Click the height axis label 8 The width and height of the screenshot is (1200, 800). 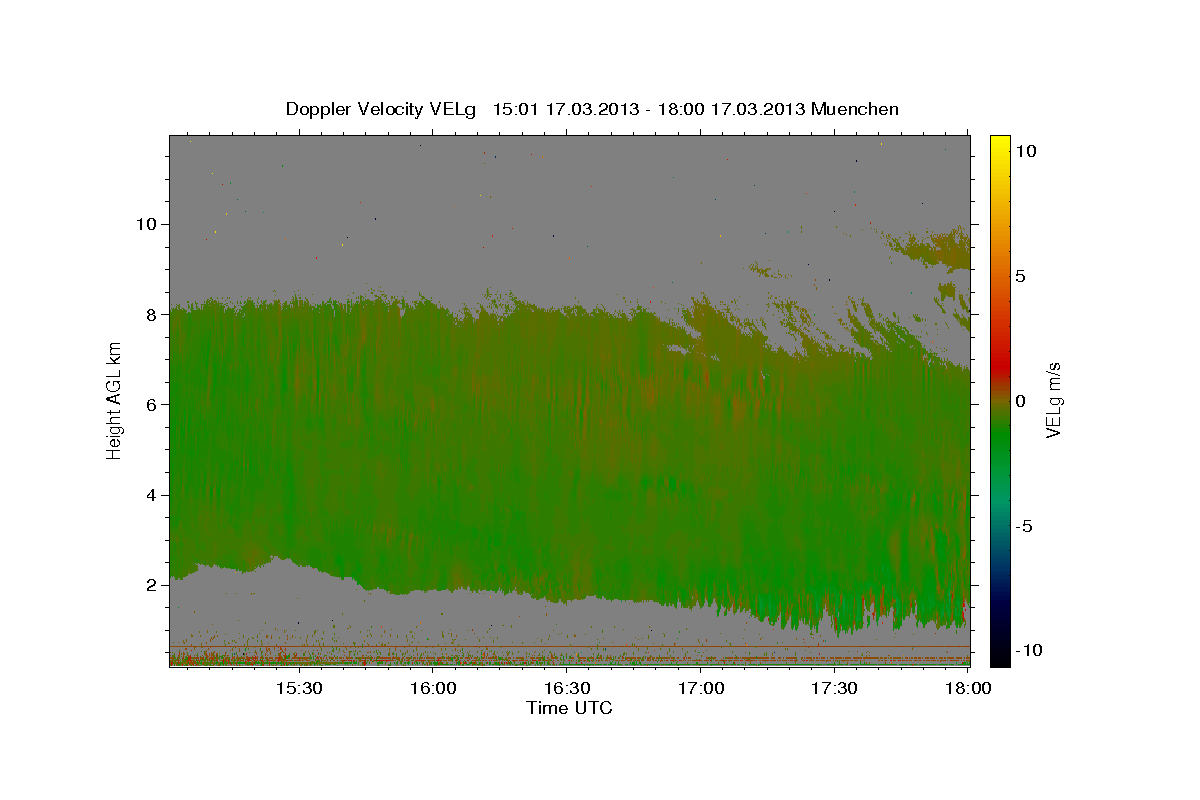click(x=151, y=314)
